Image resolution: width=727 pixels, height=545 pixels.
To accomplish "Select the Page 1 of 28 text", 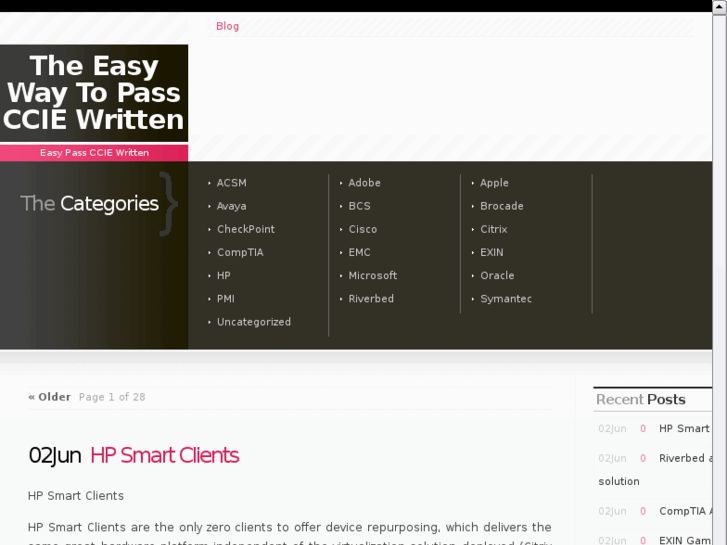I will (x=112, y=397).
